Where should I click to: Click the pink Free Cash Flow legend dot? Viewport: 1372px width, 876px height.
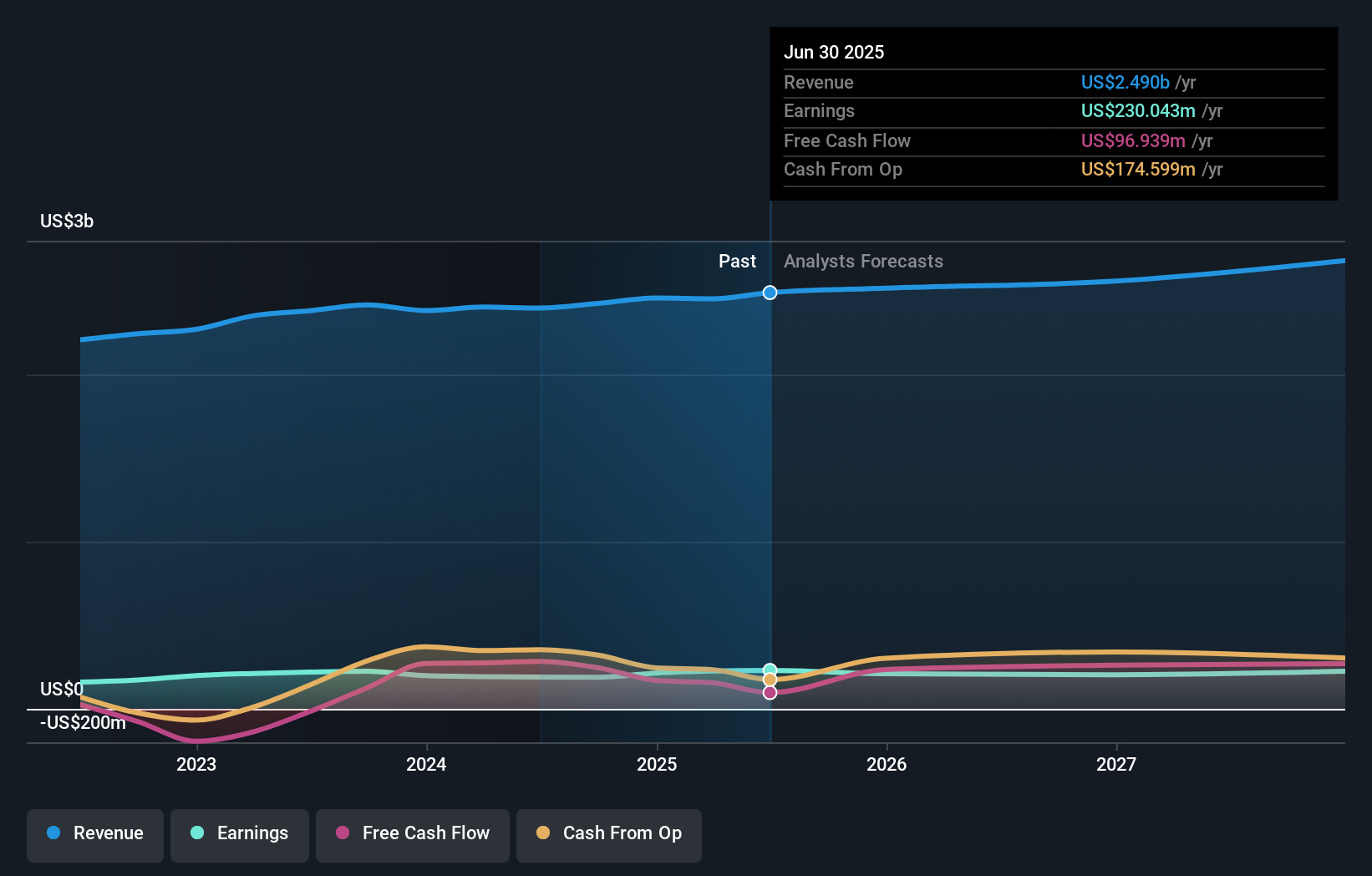pyautogui.click(x=343, y=833)
